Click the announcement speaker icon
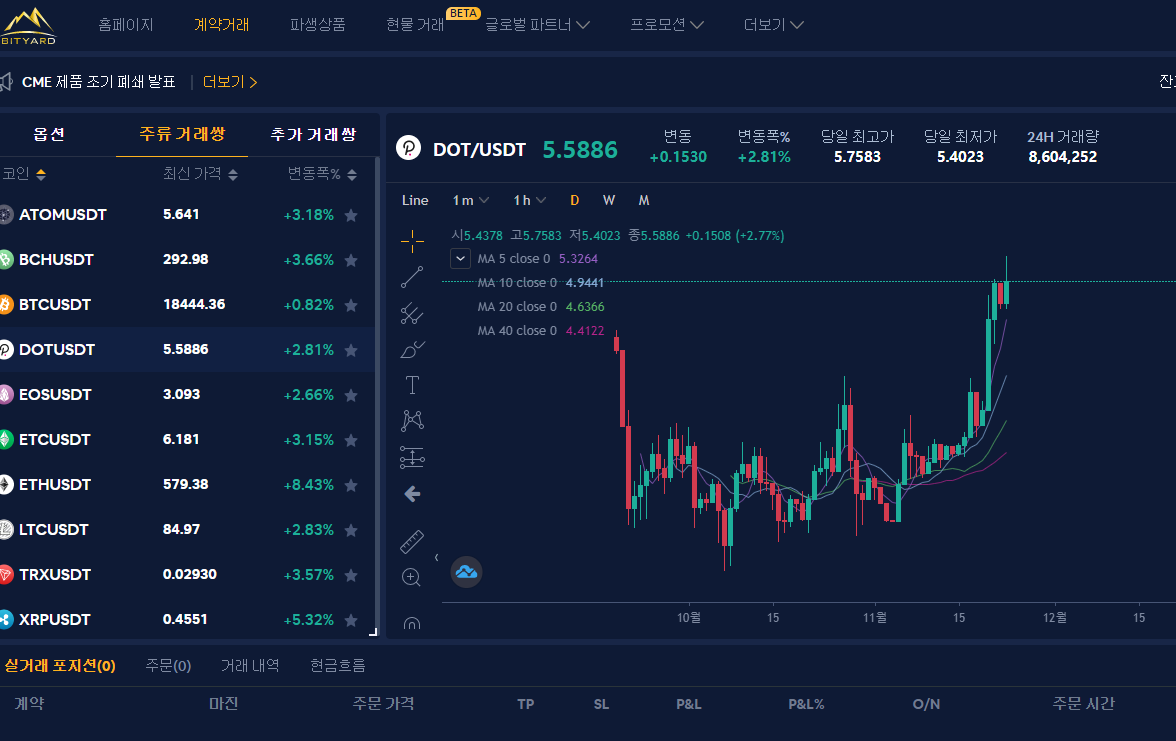This screenshot has height=741, width=1176. point(6,82)
